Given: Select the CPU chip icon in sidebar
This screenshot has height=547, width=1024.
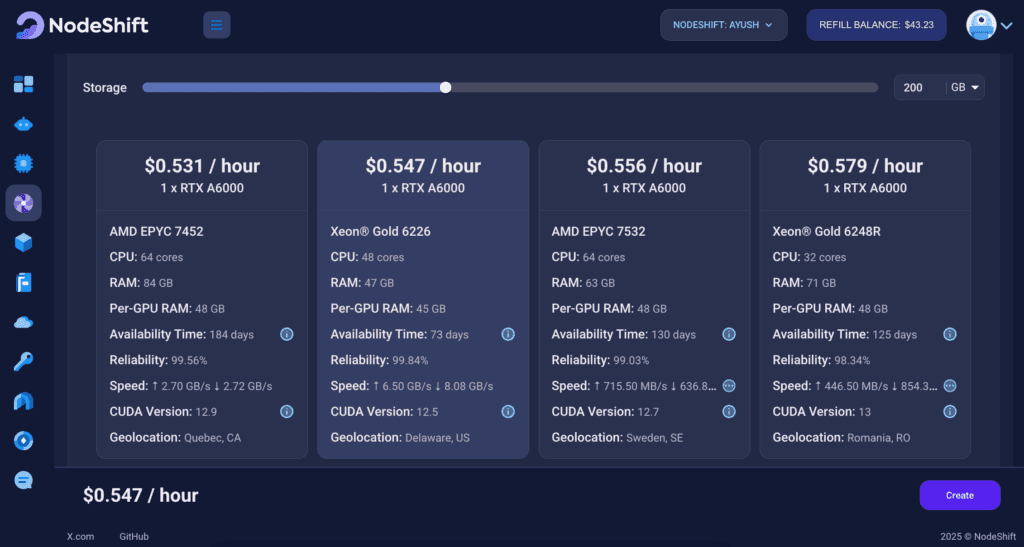Looking at the screenshot, I should click(x=23, y=163).
